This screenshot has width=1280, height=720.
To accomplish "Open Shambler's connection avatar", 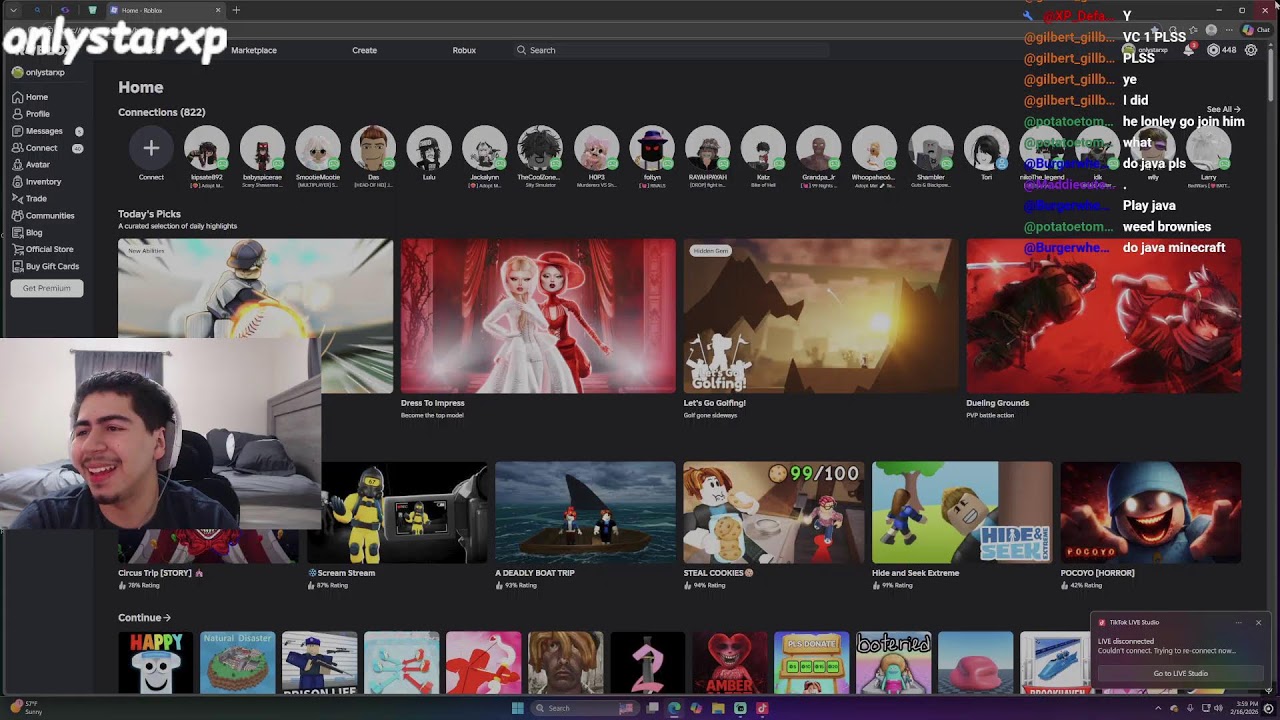I will [x=930, y=149].
